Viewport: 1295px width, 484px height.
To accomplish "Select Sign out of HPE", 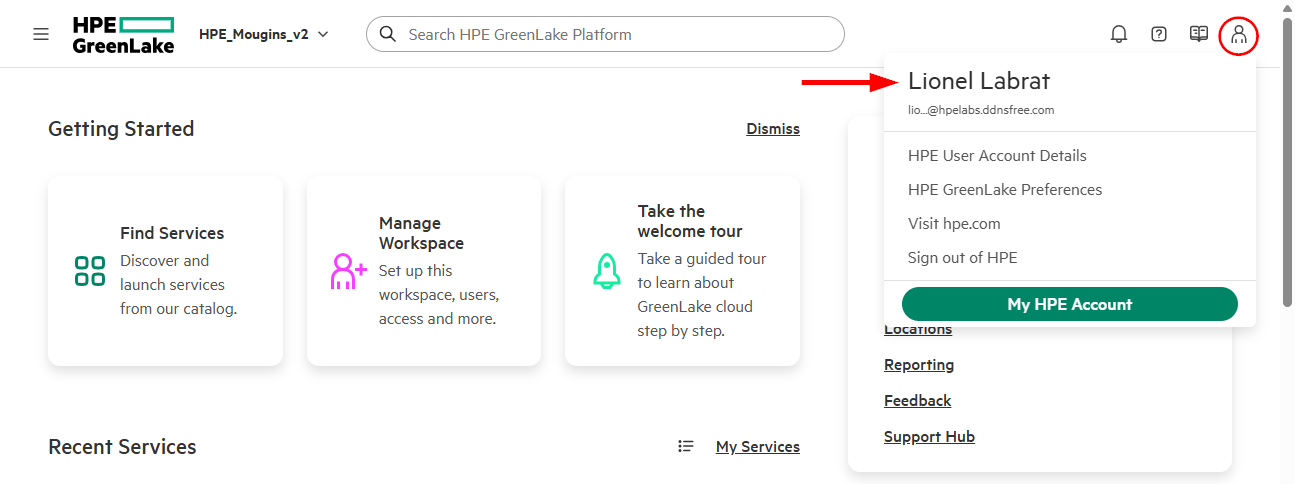I will click(x=962, y=258).
